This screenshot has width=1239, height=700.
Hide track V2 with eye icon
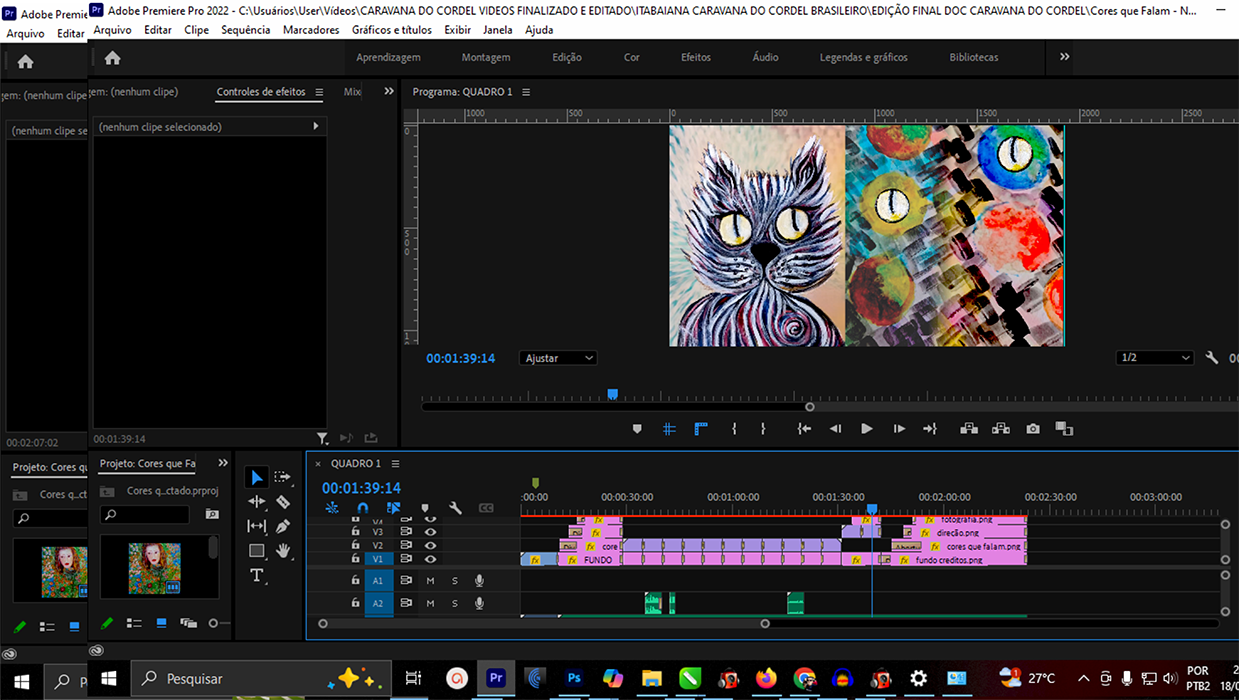pyautogui.click(x=430, y=546)
